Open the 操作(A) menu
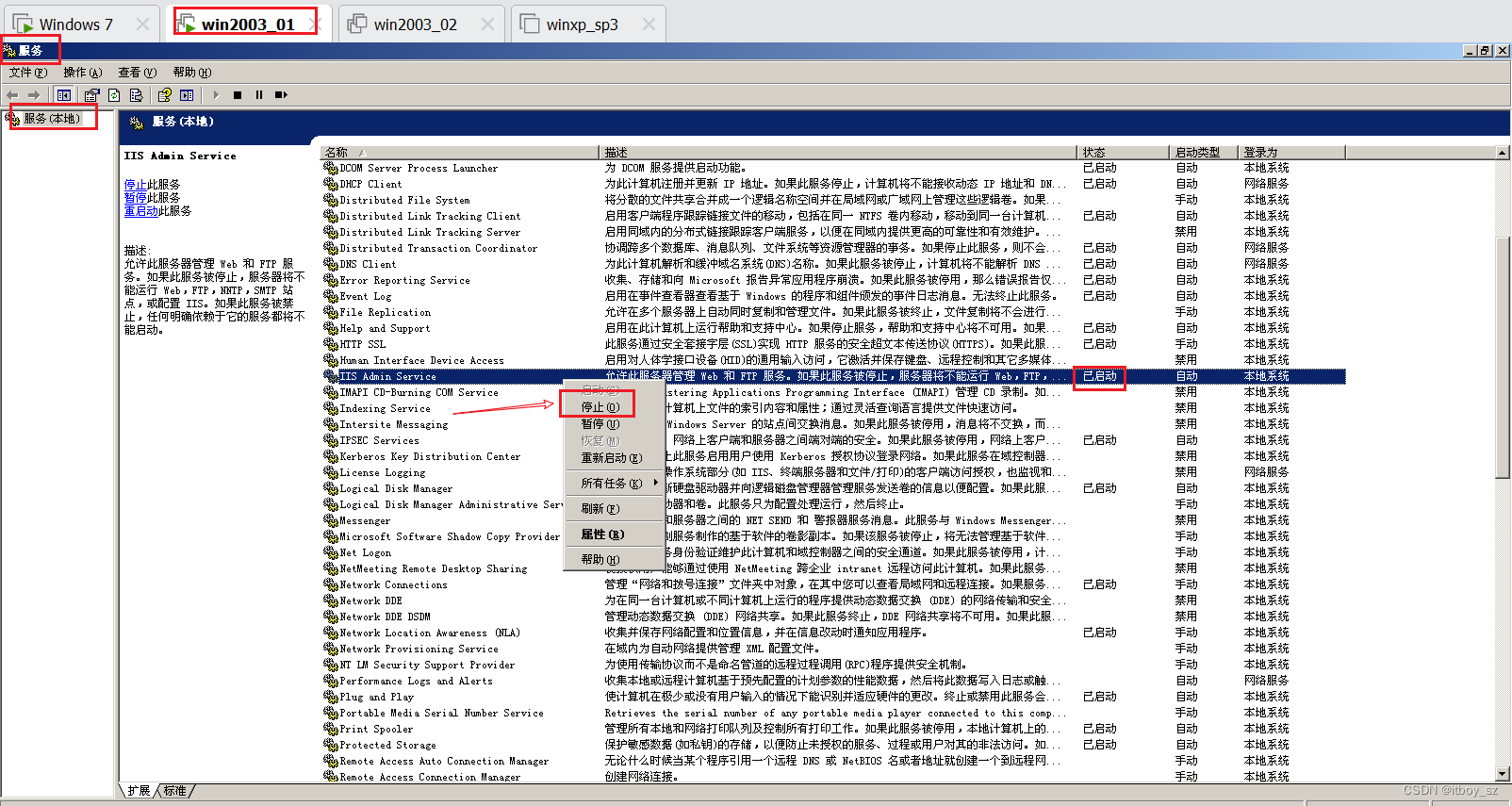The image size is (1512, 806). pos(82,73)
